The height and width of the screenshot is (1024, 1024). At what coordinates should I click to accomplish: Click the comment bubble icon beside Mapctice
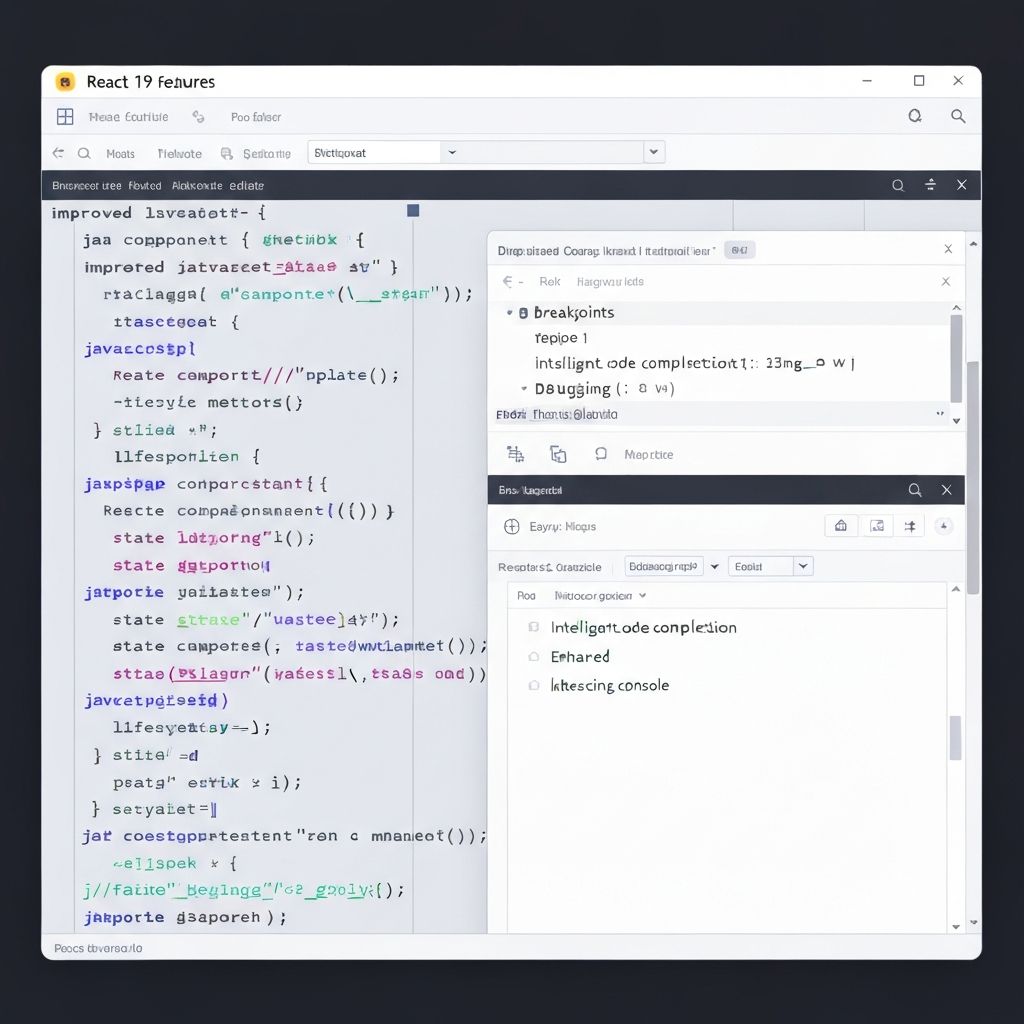pos(601,454)
